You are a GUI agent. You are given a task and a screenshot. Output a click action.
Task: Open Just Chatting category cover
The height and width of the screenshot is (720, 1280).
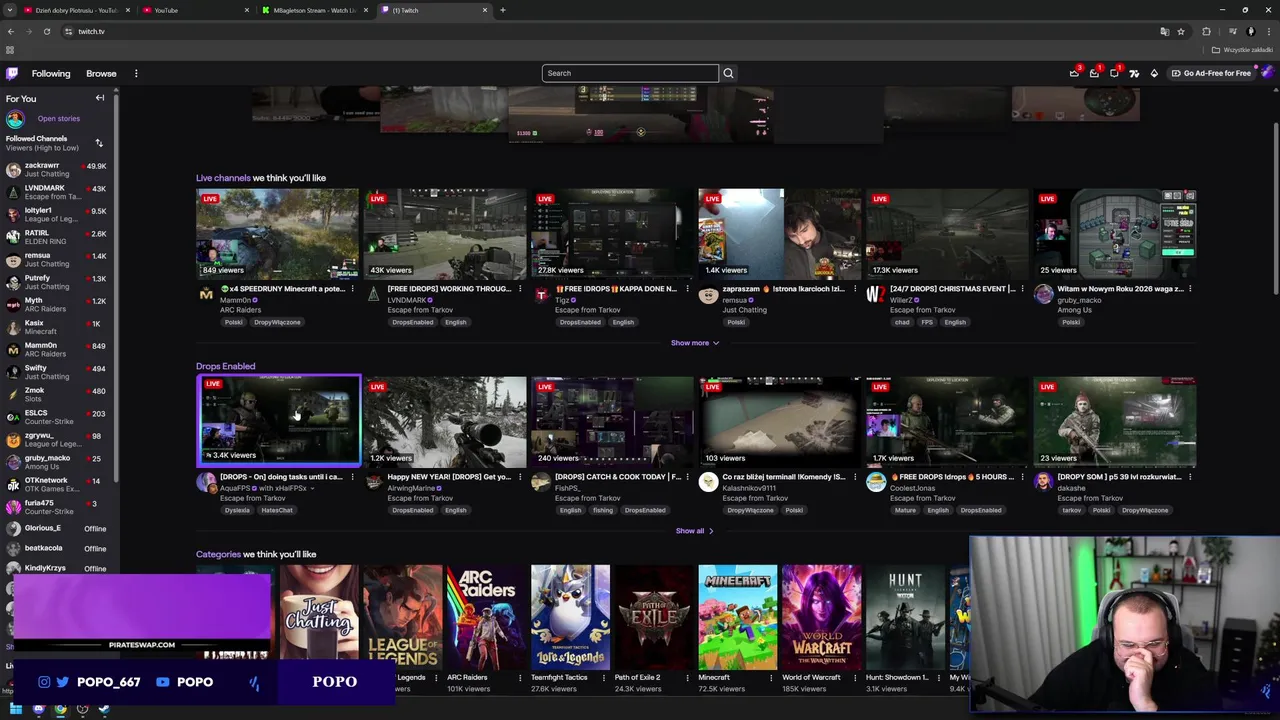pyautogui.click(x=319, y=617)
